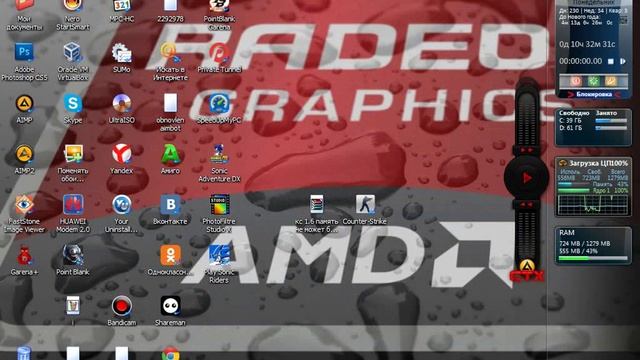The image size is (640, 360).
Task: Open MPC-HC media player shortcut
Action: 122,6
